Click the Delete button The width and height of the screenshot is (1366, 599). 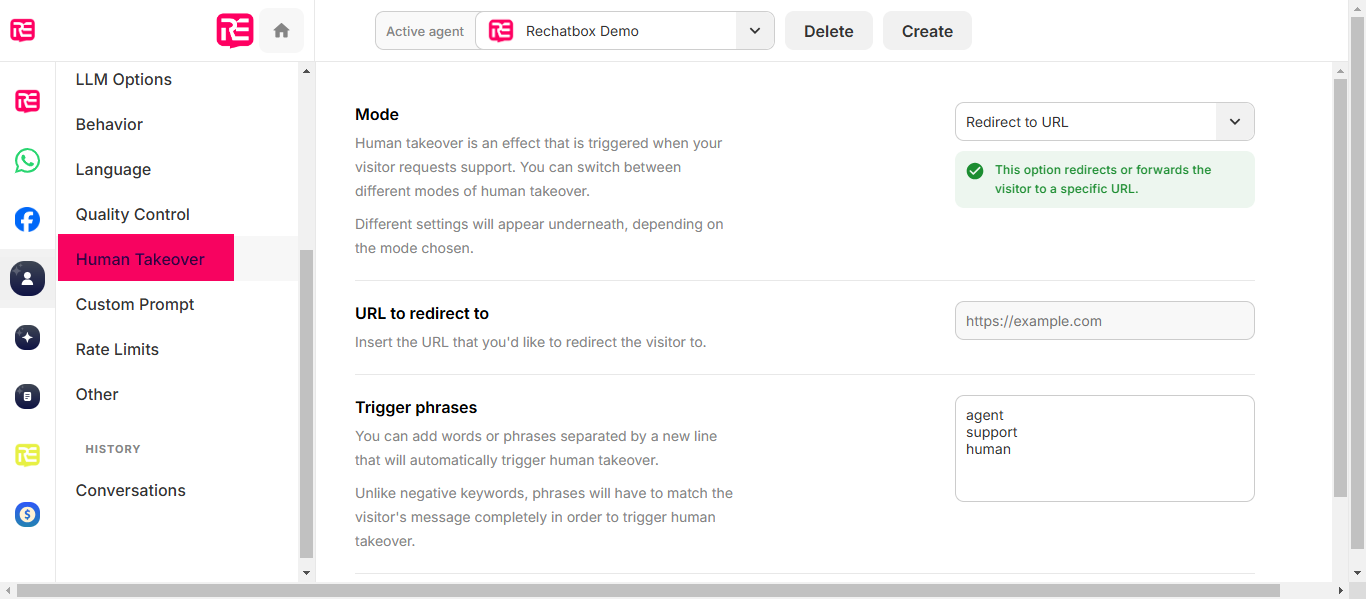pyautogui.click(x=829, y=31)
